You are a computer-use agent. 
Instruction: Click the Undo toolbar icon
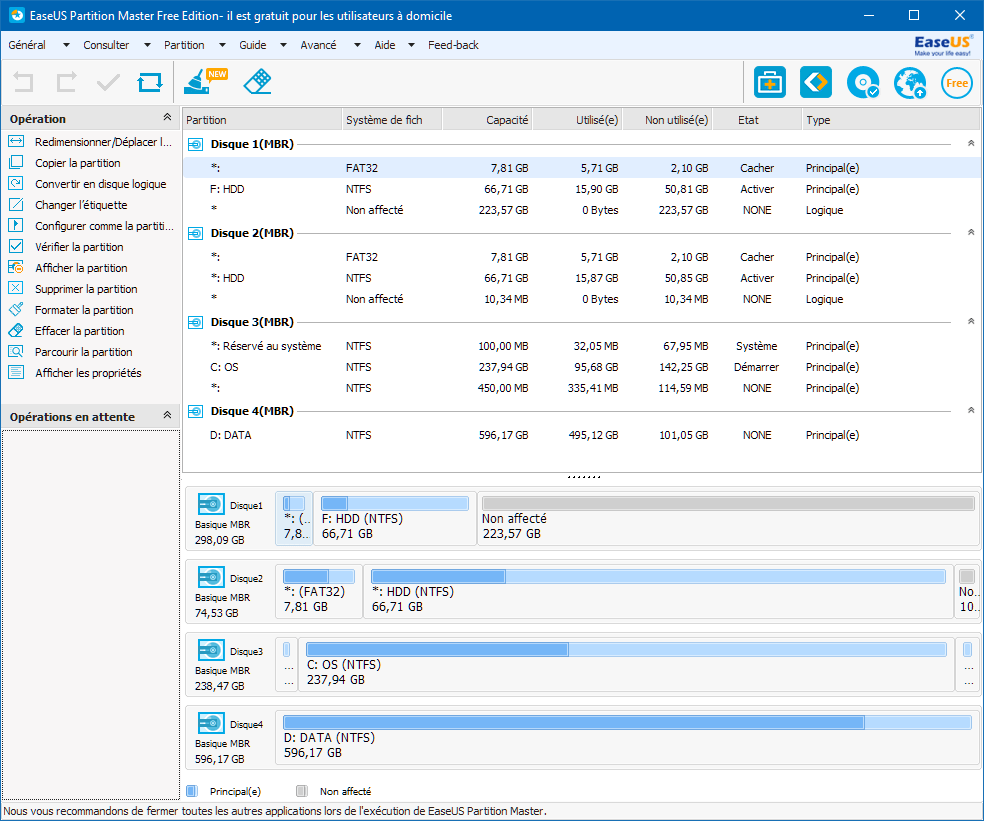[x=23, y=82]
